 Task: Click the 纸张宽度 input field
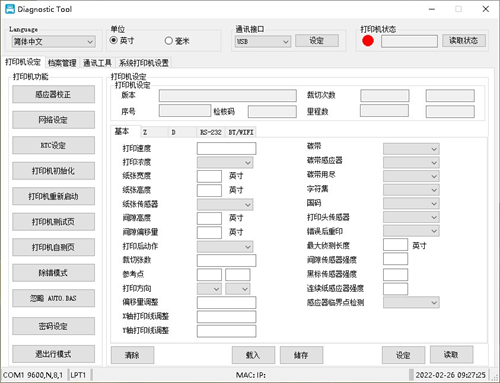click(209, 176)
